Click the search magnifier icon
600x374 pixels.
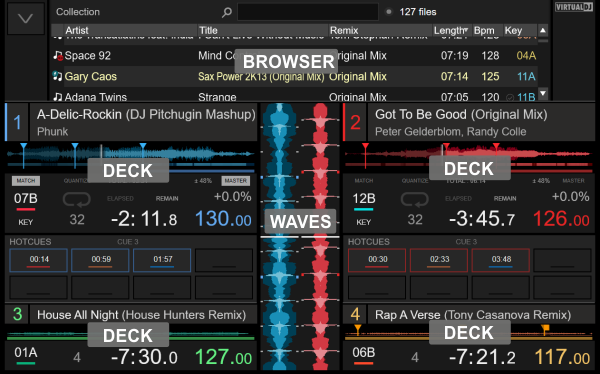pyautogui.click(x=227, y=12)
